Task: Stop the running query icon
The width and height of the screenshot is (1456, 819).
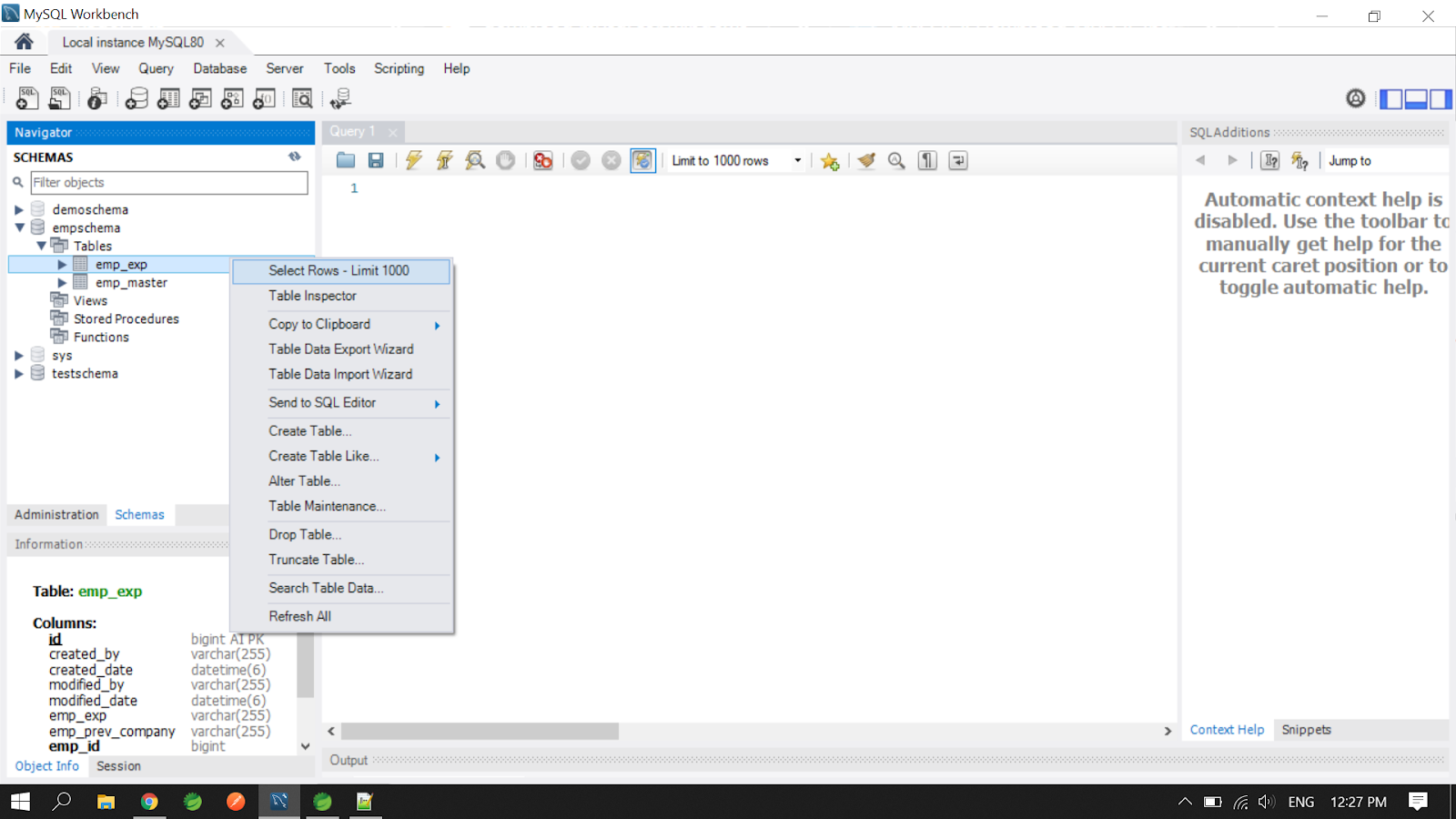Action: pyautogui.click(x=506, y=160)
